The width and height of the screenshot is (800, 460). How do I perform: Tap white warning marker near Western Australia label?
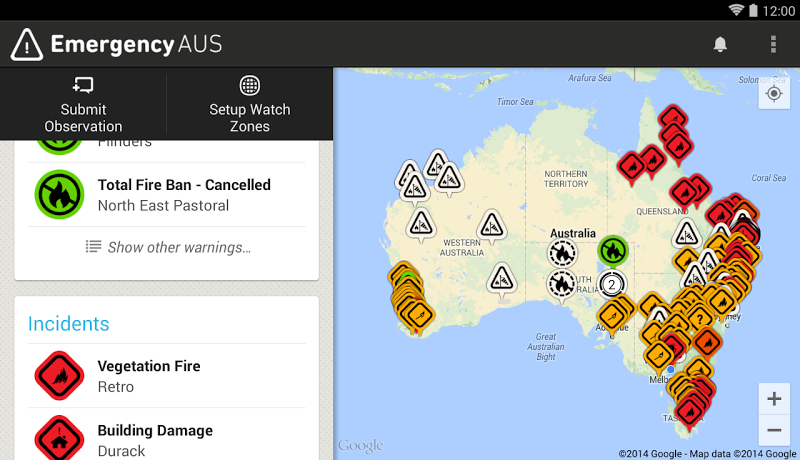[491, 225]
